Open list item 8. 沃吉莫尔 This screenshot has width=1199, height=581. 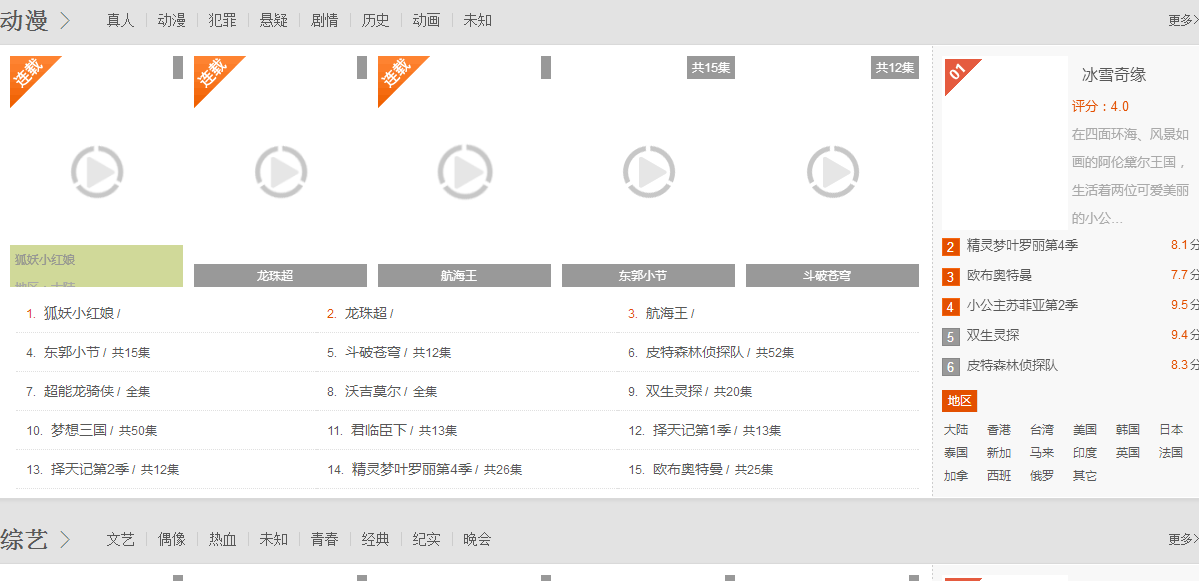coord(373,391)
